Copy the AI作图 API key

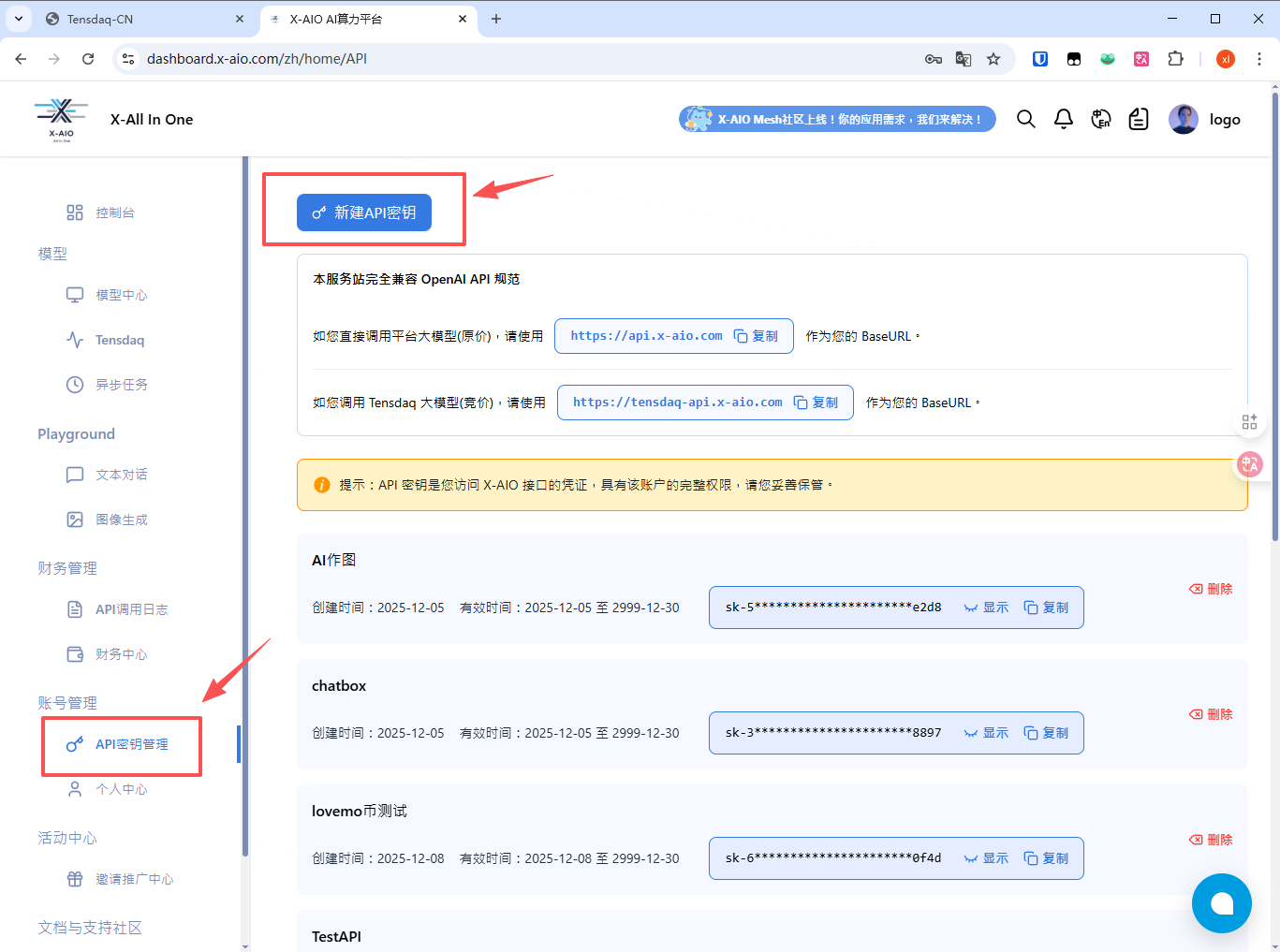pos(1046,608)
